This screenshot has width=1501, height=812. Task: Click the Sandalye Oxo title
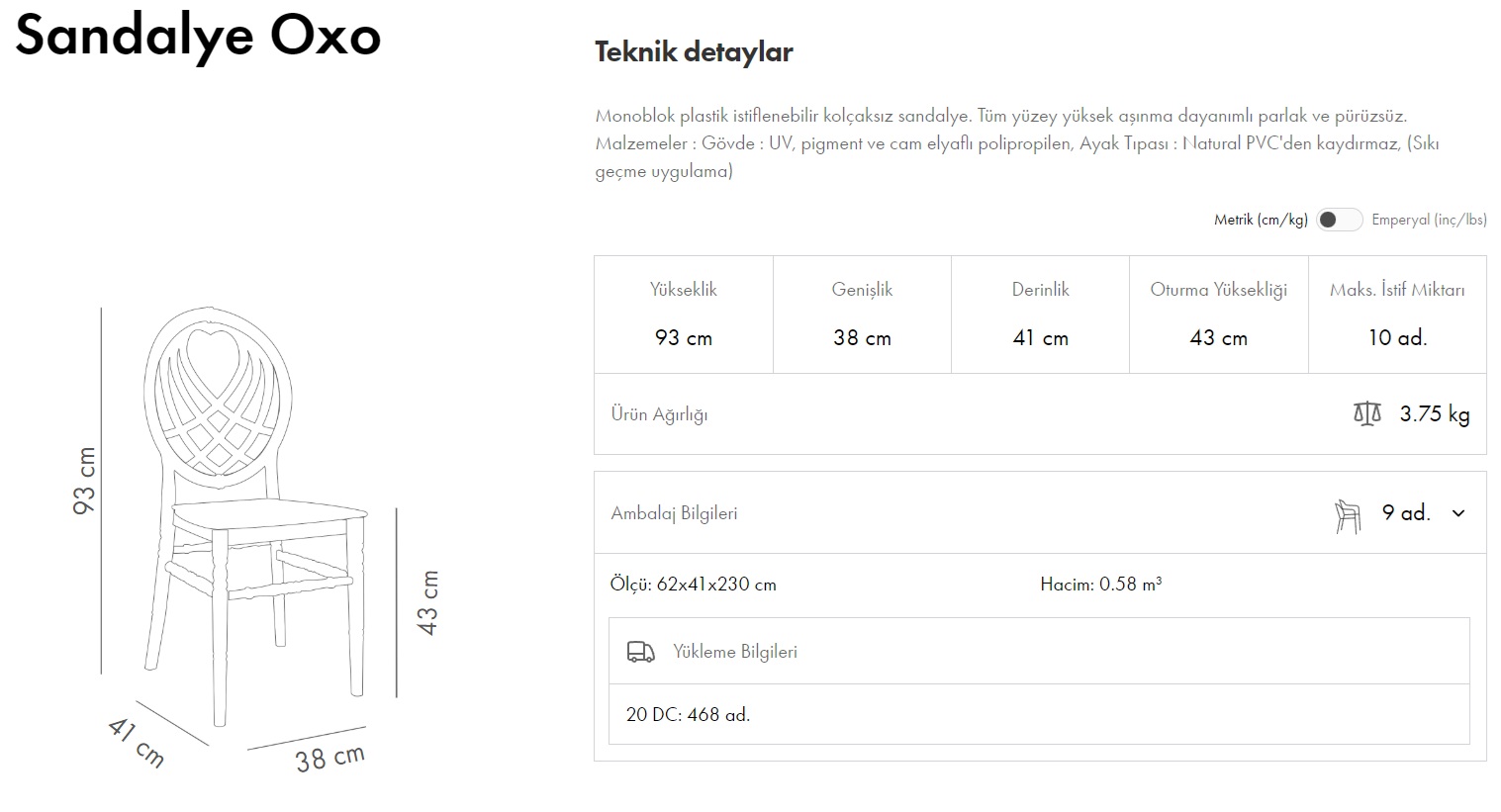pos(198,36)
